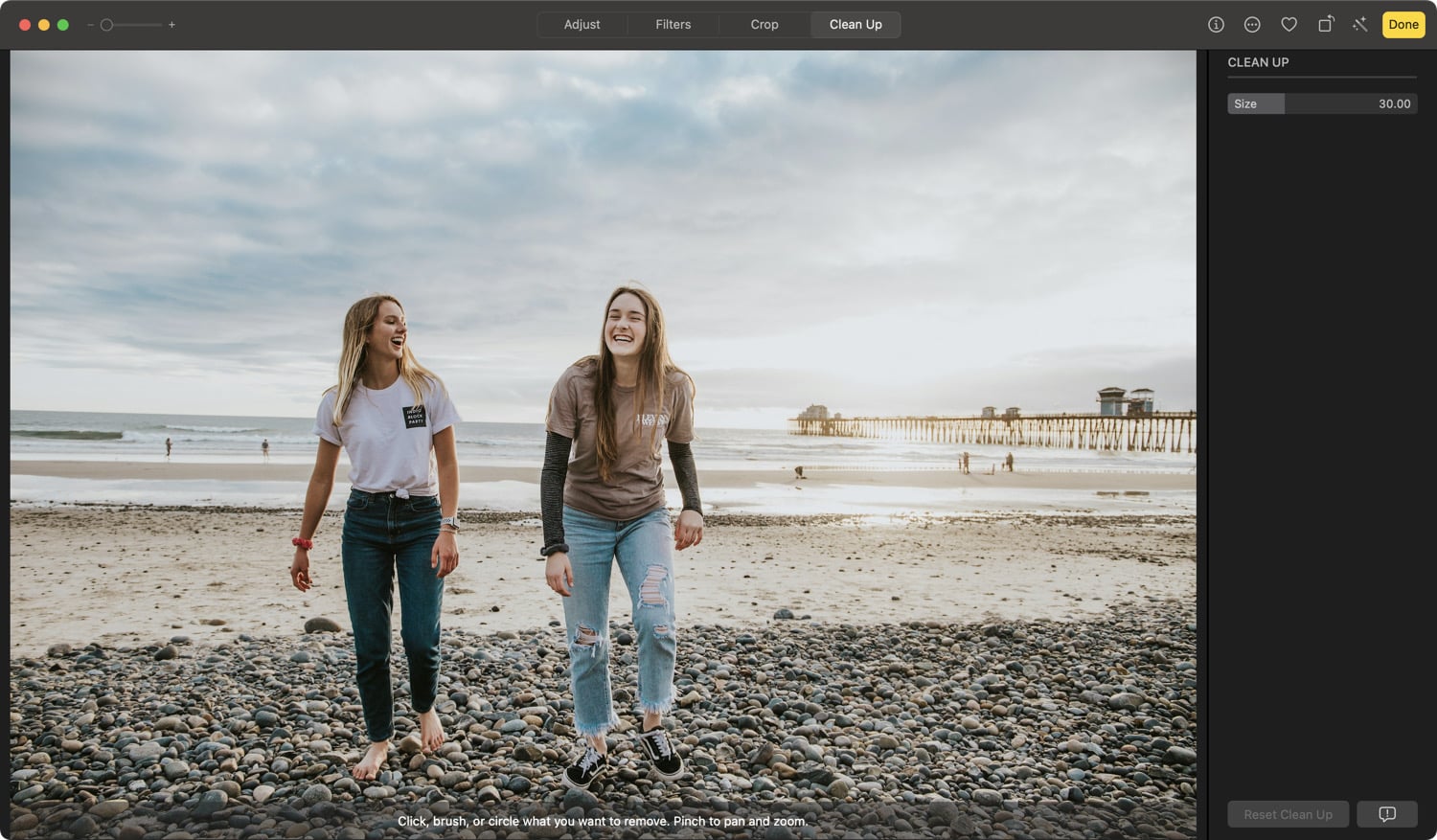1437x840 pixels.
Task: Rotate the photo using the rotate icon
Action: (x=1325, y=25)
